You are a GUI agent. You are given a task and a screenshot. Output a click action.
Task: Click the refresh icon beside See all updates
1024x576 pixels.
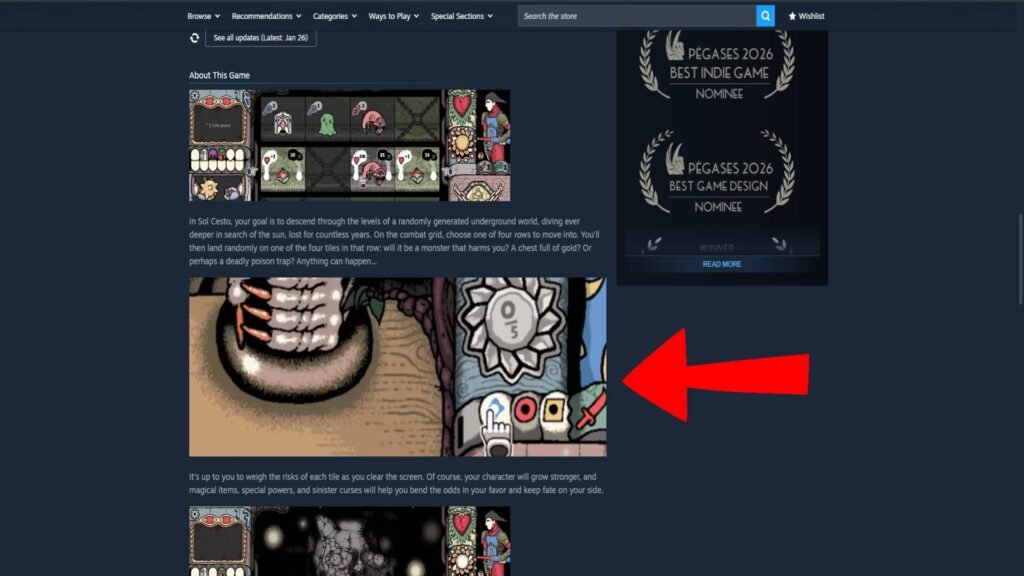tap(194, 38)
